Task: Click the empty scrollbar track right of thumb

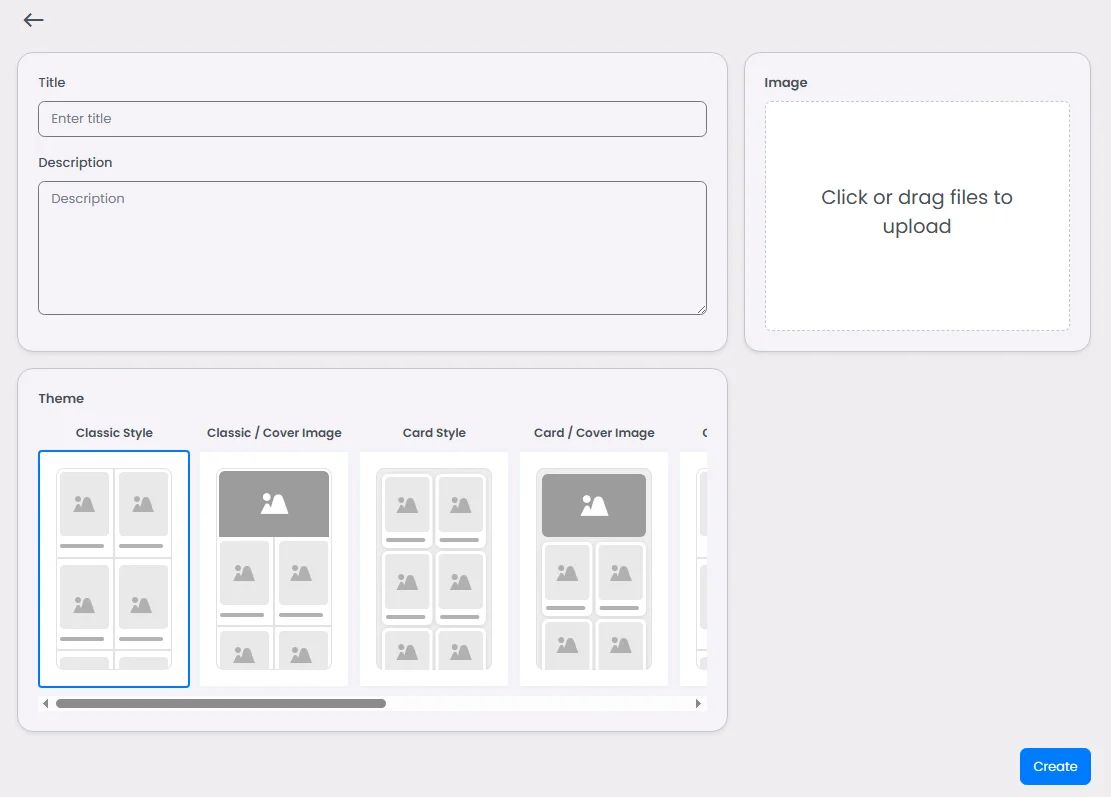Action: click(538, 703)
